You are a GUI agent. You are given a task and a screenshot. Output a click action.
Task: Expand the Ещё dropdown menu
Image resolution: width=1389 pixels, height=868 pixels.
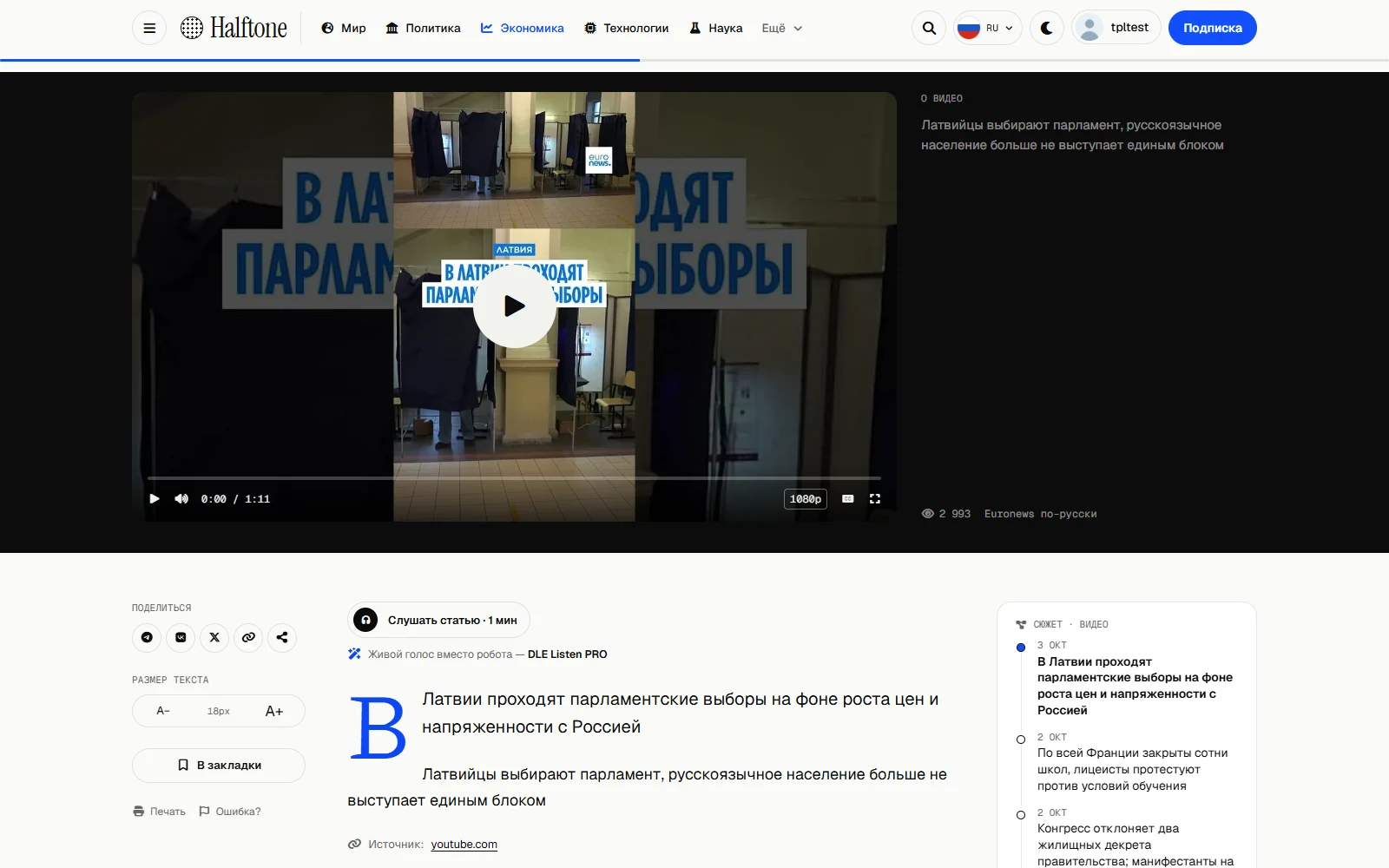(x=782, y=28)
